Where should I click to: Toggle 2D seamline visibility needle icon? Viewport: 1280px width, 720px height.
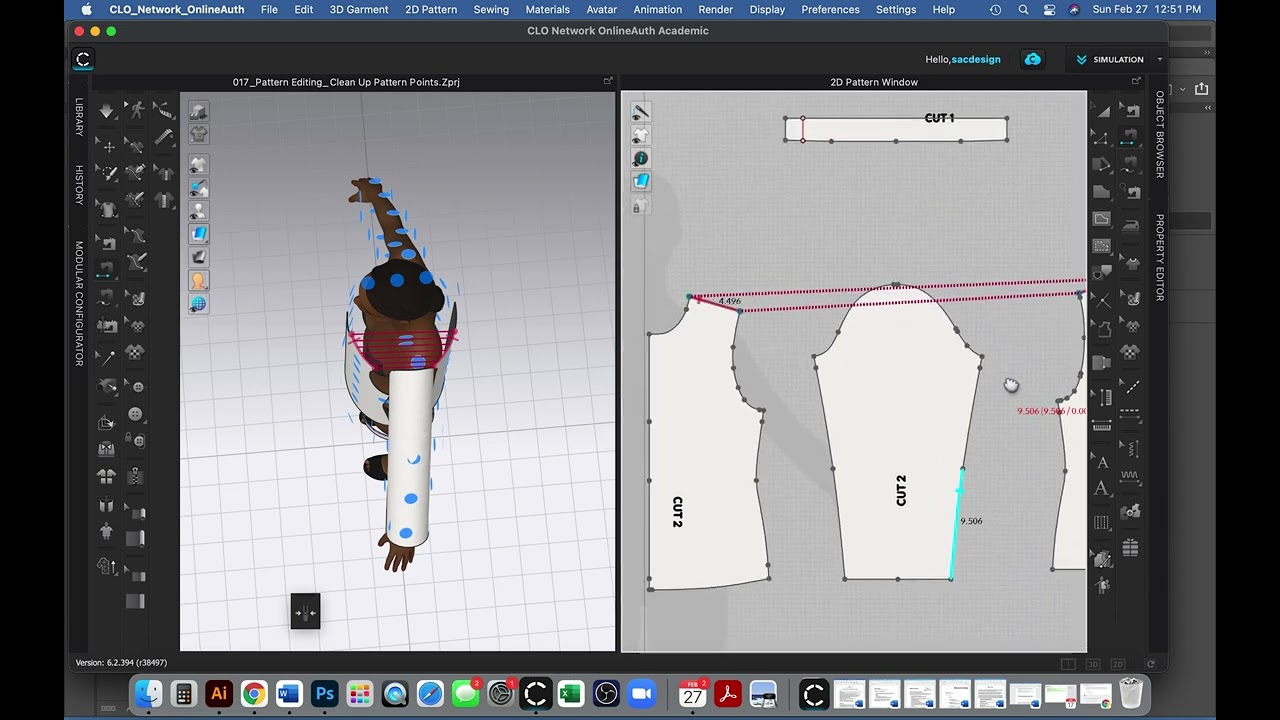(x=641, y=112)
